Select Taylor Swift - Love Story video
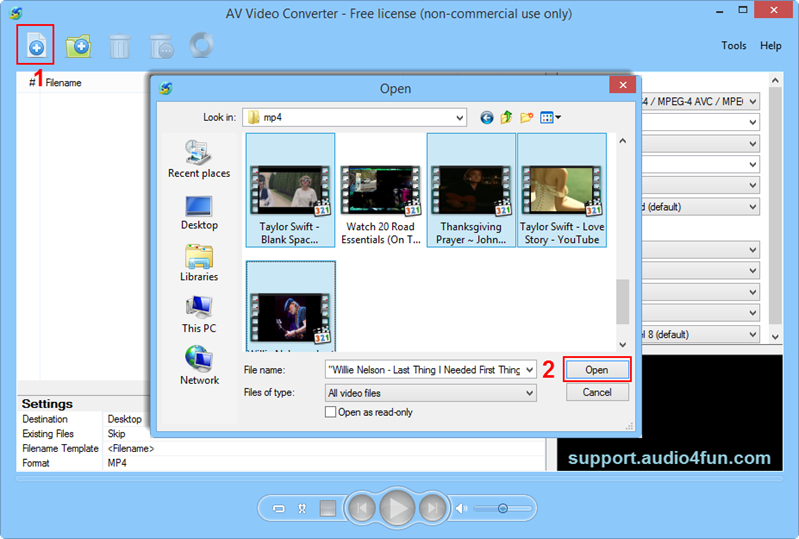The image size is (799, 539). (x=562, y=190)
